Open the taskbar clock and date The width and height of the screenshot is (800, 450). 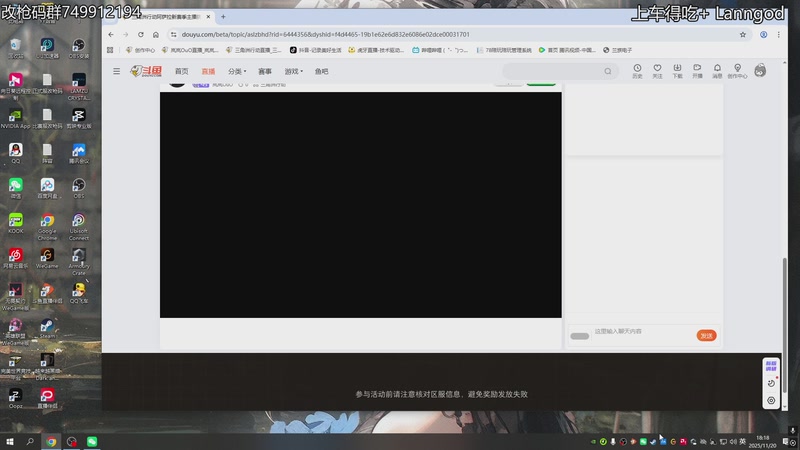click(762, 441)
